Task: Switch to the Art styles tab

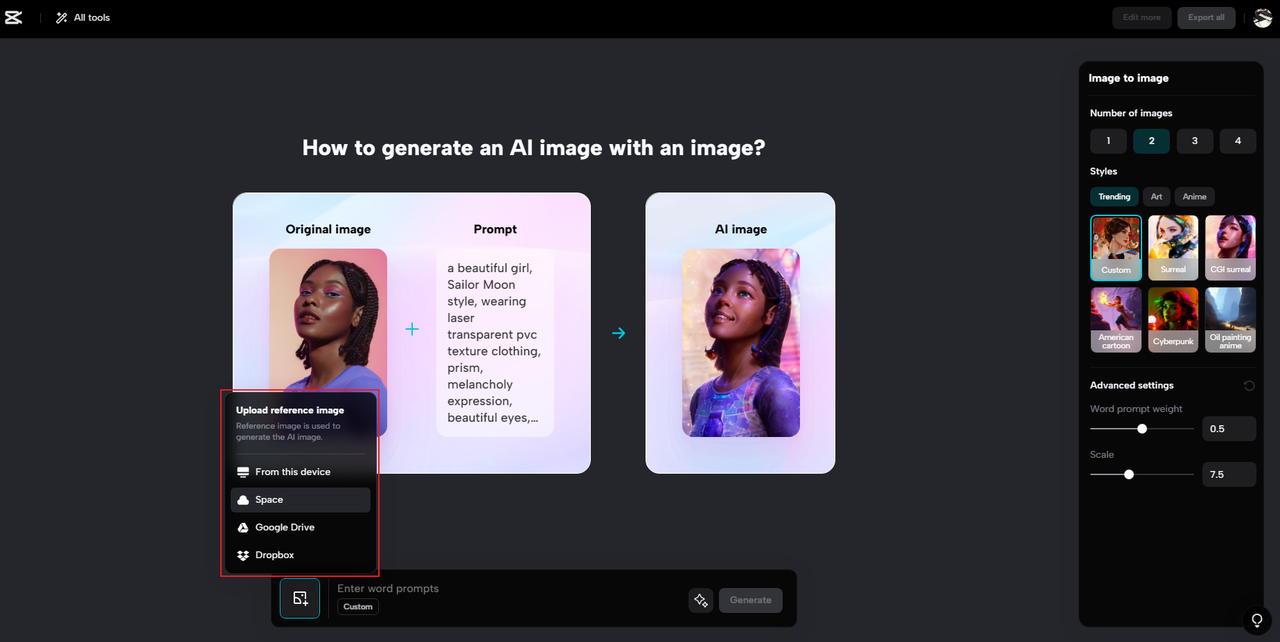Action: click(x=1156, y=196)
